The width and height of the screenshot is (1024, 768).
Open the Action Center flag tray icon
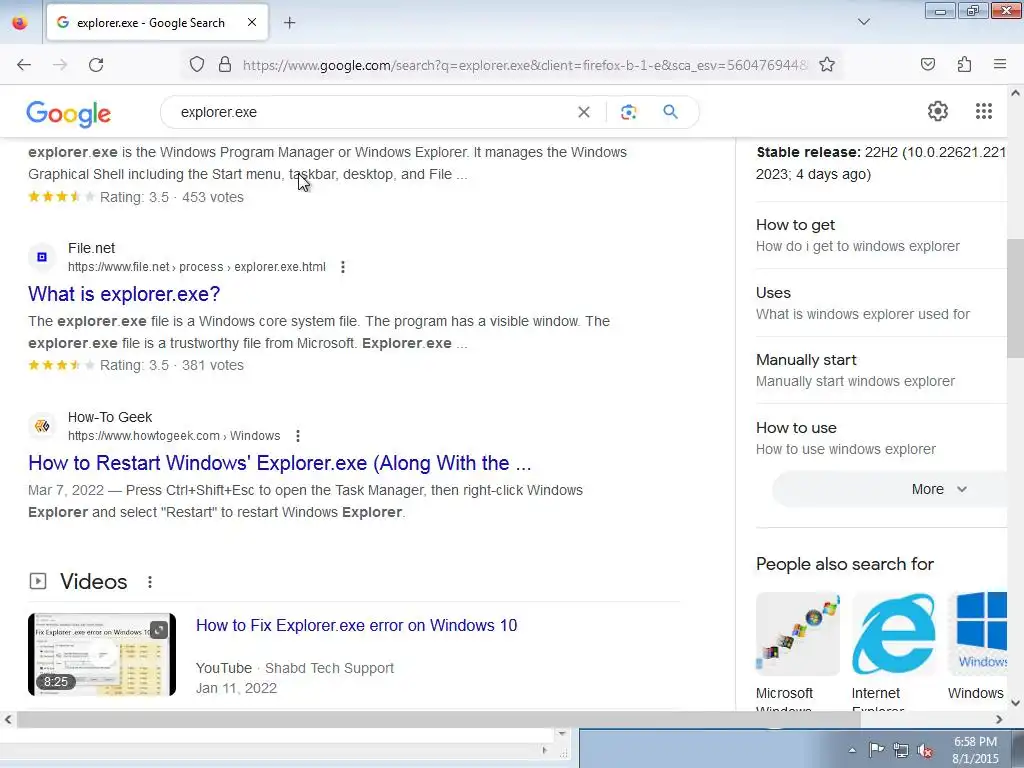tap(876, 750)
